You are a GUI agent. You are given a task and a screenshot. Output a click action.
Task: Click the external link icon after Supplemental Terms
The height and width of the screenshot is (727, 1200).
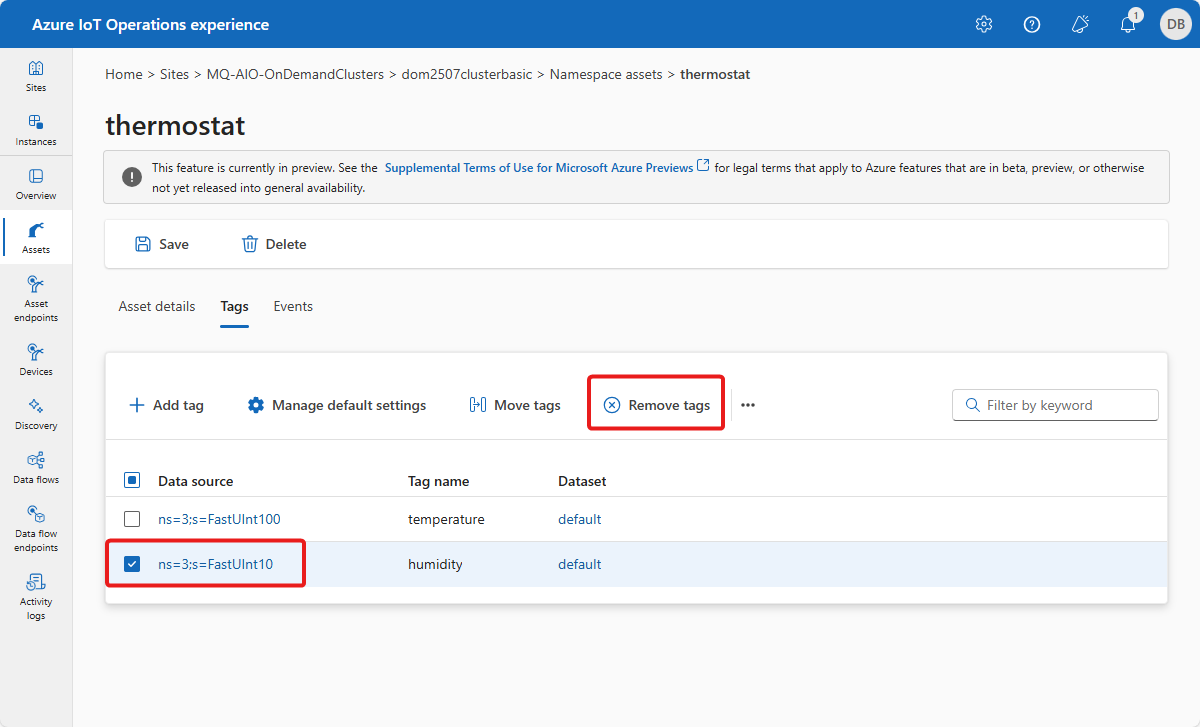(x=704, y=166)
